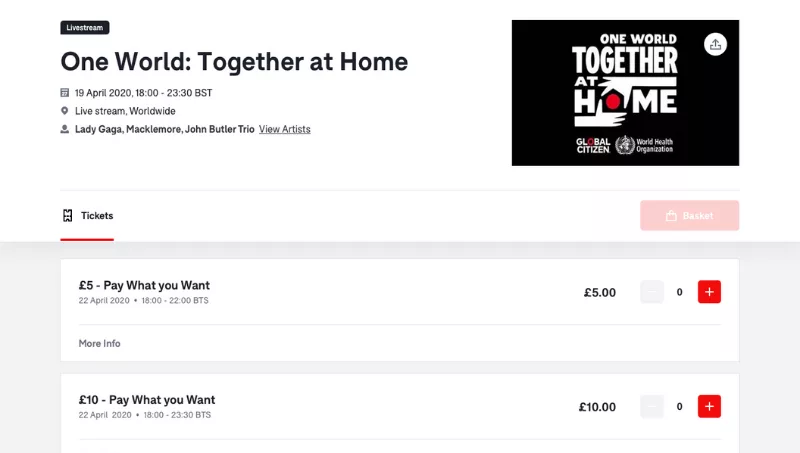Increase £10 ticket quantity with plus
This screenshot has height=453, width=800.
tap(709, 407)
